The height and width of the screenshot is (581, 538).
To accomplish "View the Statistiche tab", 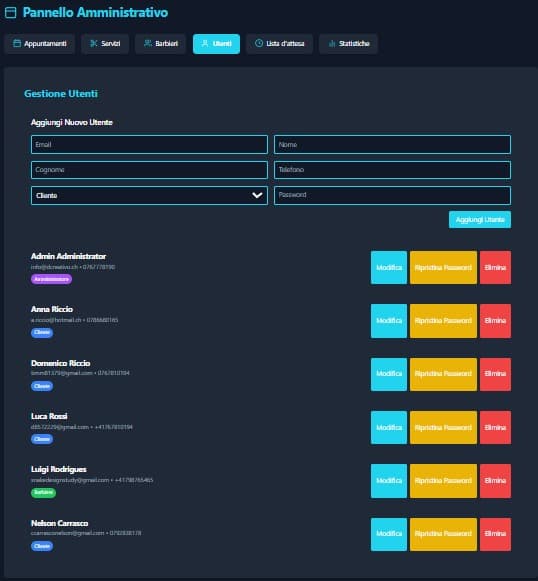I will (x=349, y=44).
